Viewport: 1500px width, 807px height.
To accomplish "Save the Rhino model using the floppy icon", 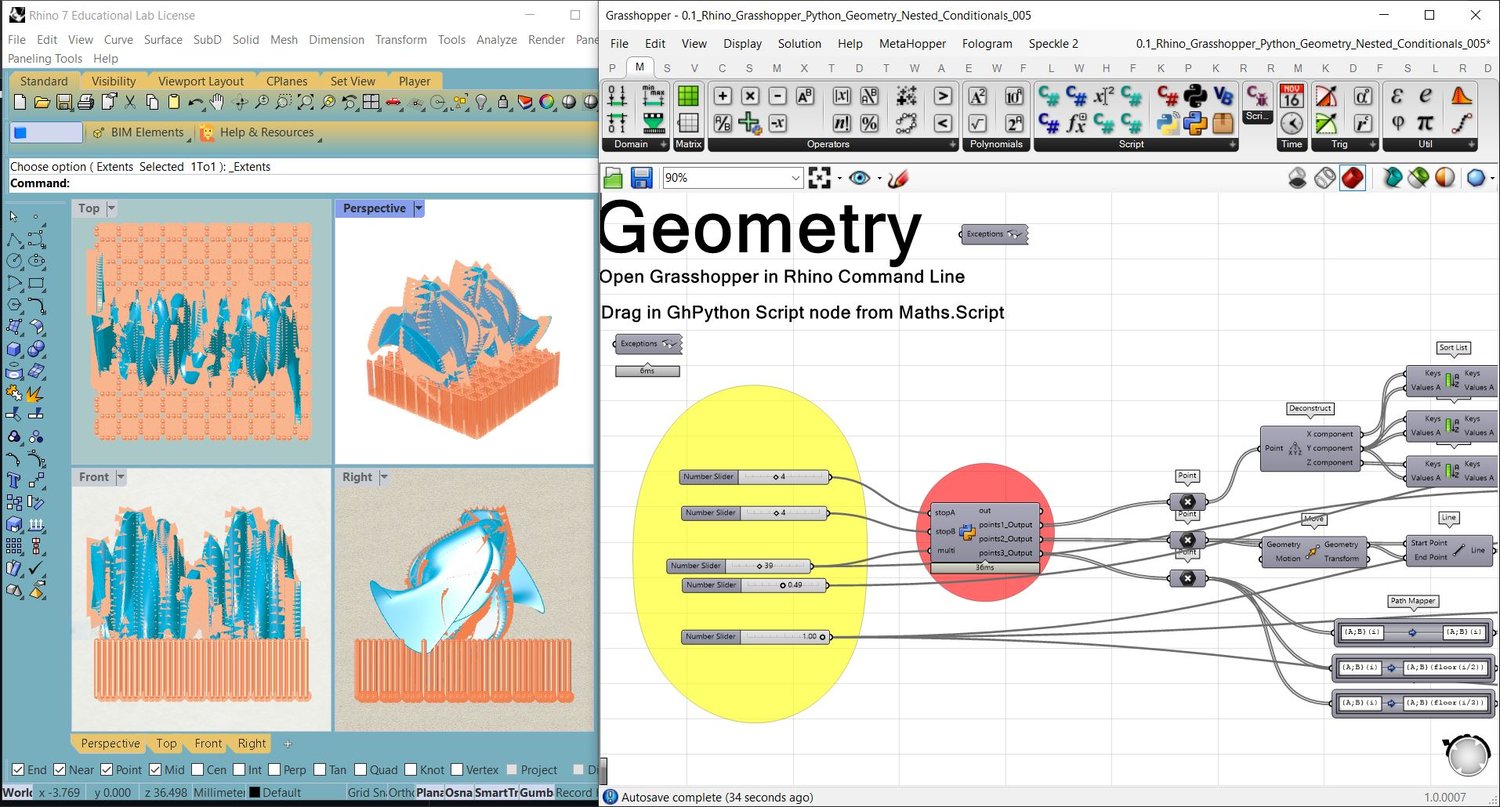I will tap(64, 102).
